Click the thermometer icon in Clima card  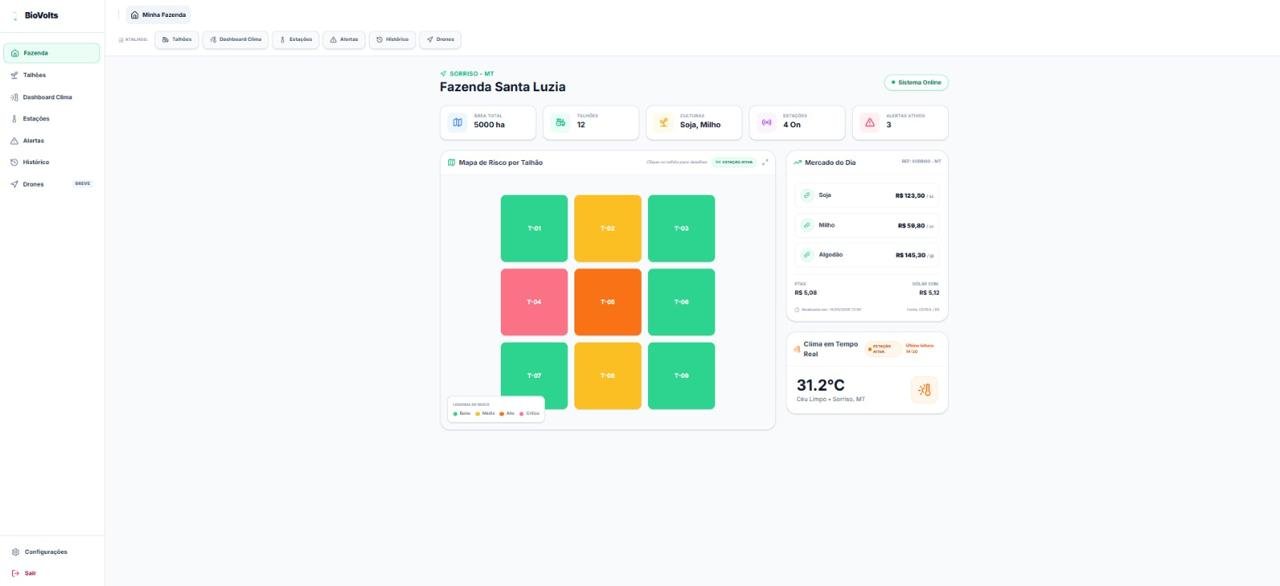(x=924, y=390)
